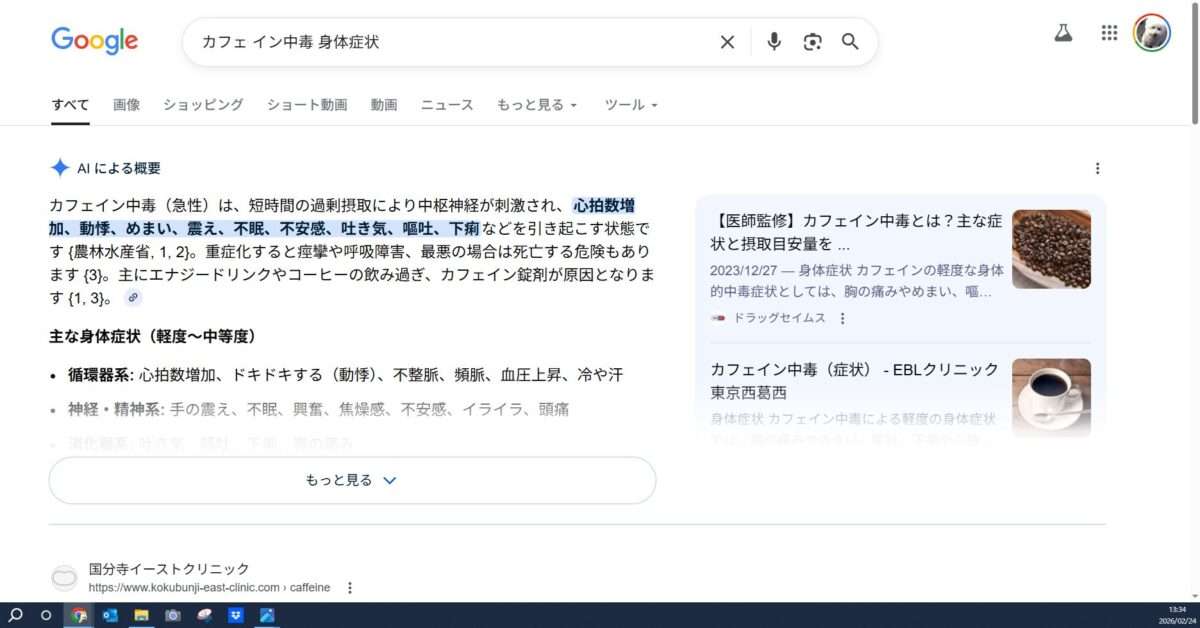Start voice search with microphone icon

coord(773,42)
